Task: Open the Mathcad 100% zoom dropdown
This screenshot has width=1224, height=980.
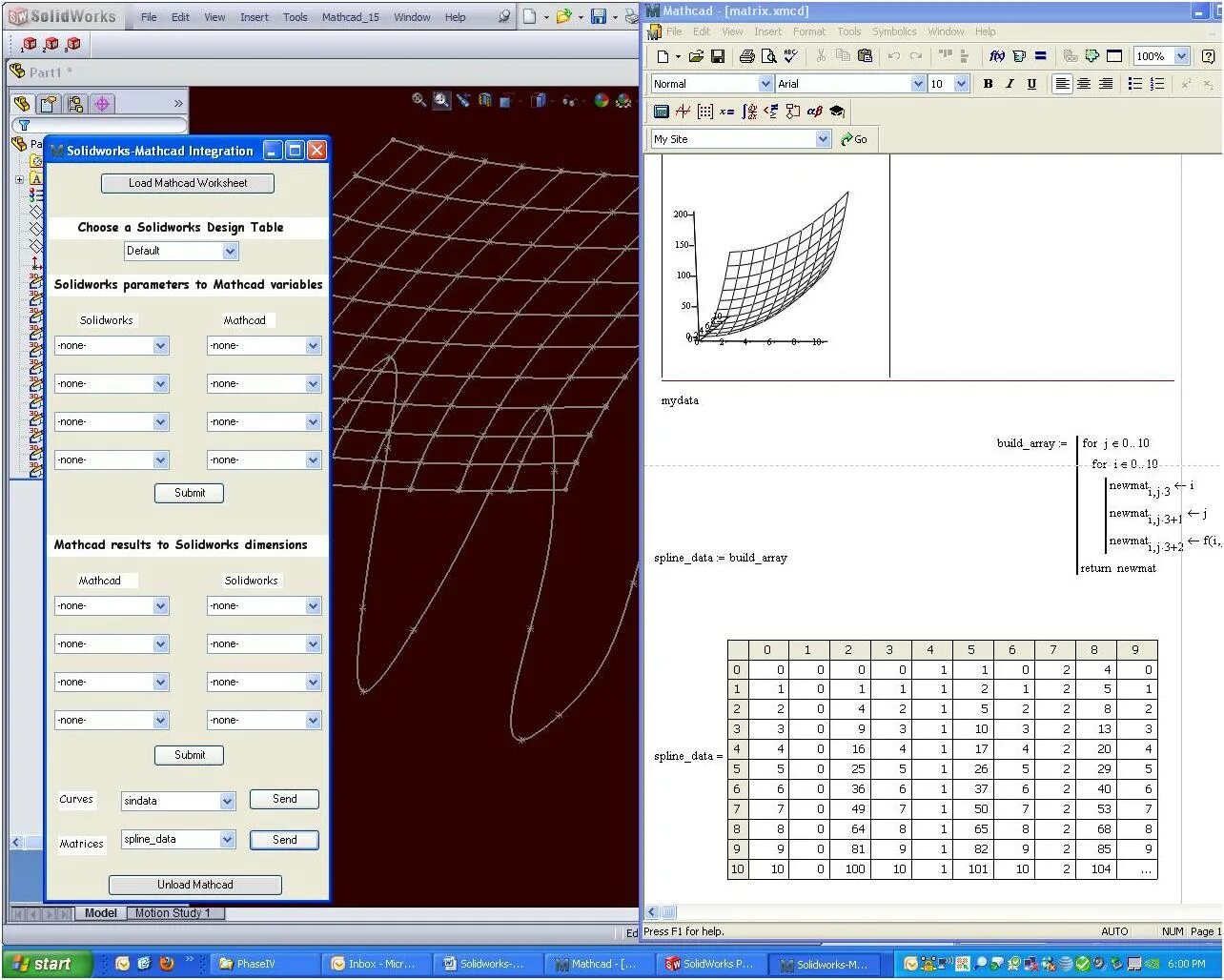Action: click(x=1181, y=56)
